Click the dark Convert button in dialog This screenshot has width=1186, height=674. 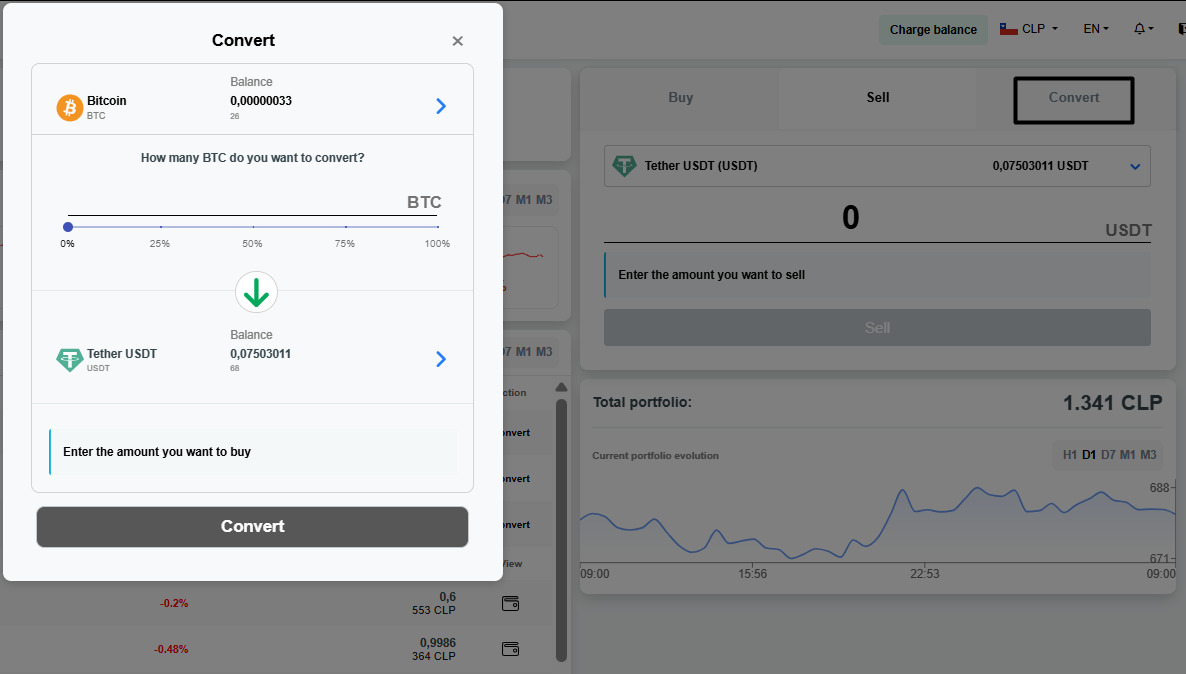(253, 526)
